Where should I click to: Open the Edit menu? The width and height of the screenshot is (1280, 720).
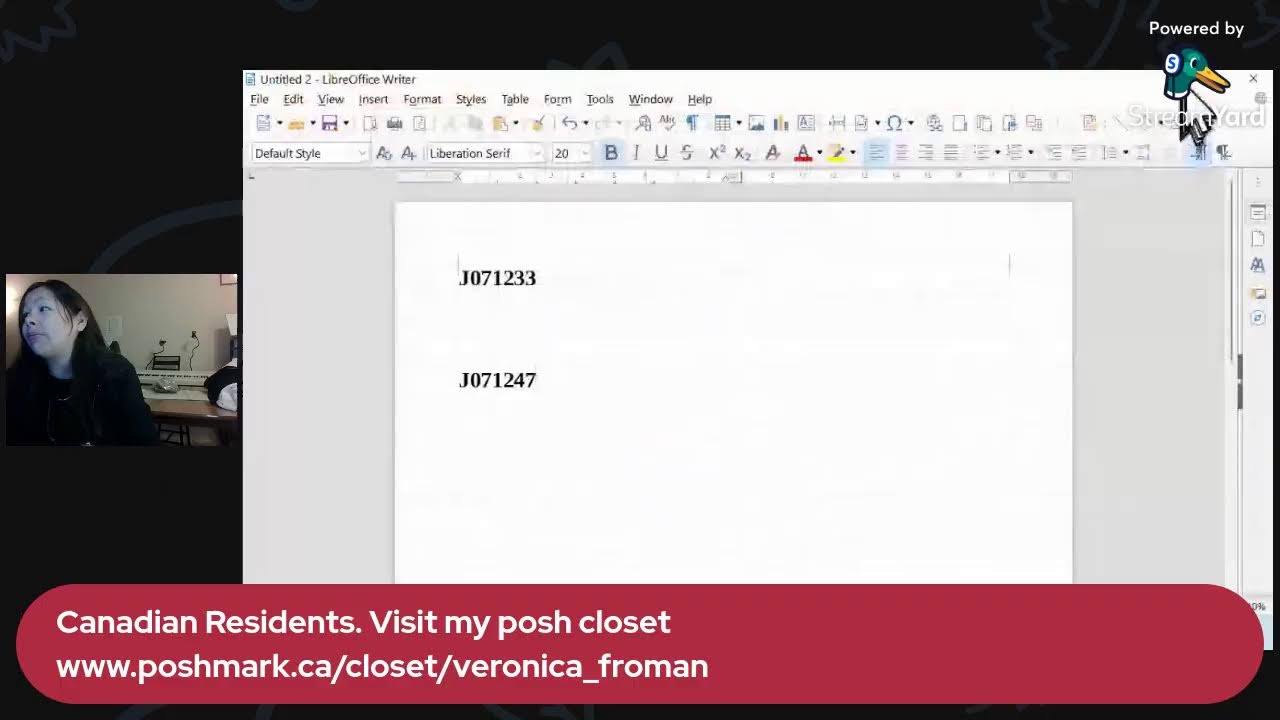293,99
